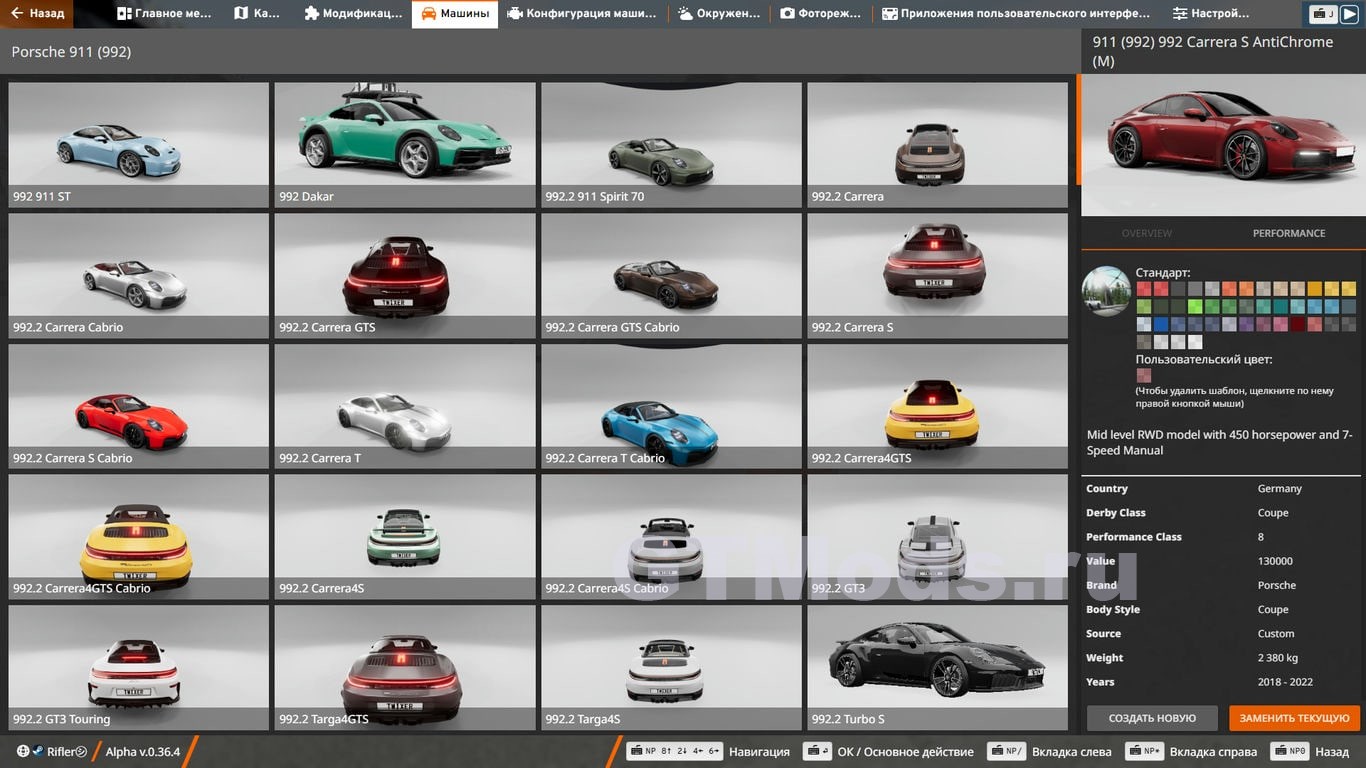Viewport: 1366px width, 768px height.
Task: Click the Germany country value
Action: [x=1280, y=489]
